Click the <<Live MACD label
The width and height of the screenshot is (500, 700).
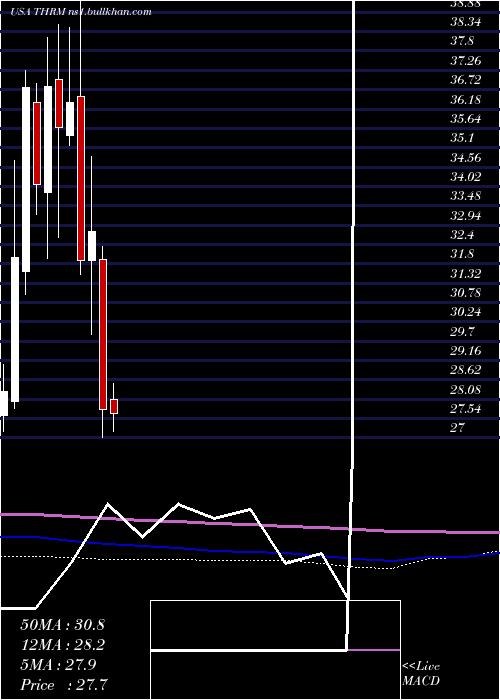pos(421,674)
